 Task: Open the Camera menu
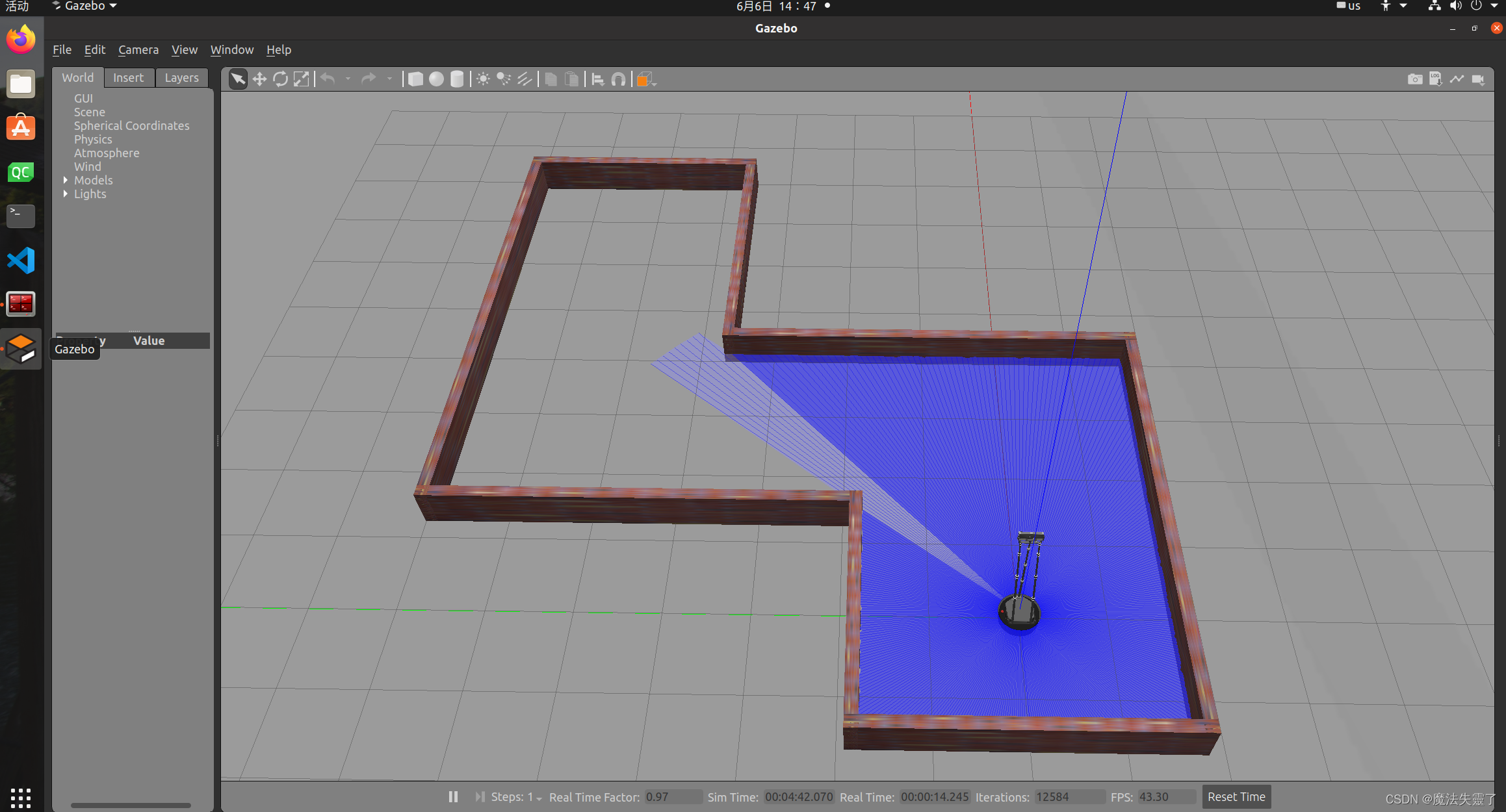(138, 49)
